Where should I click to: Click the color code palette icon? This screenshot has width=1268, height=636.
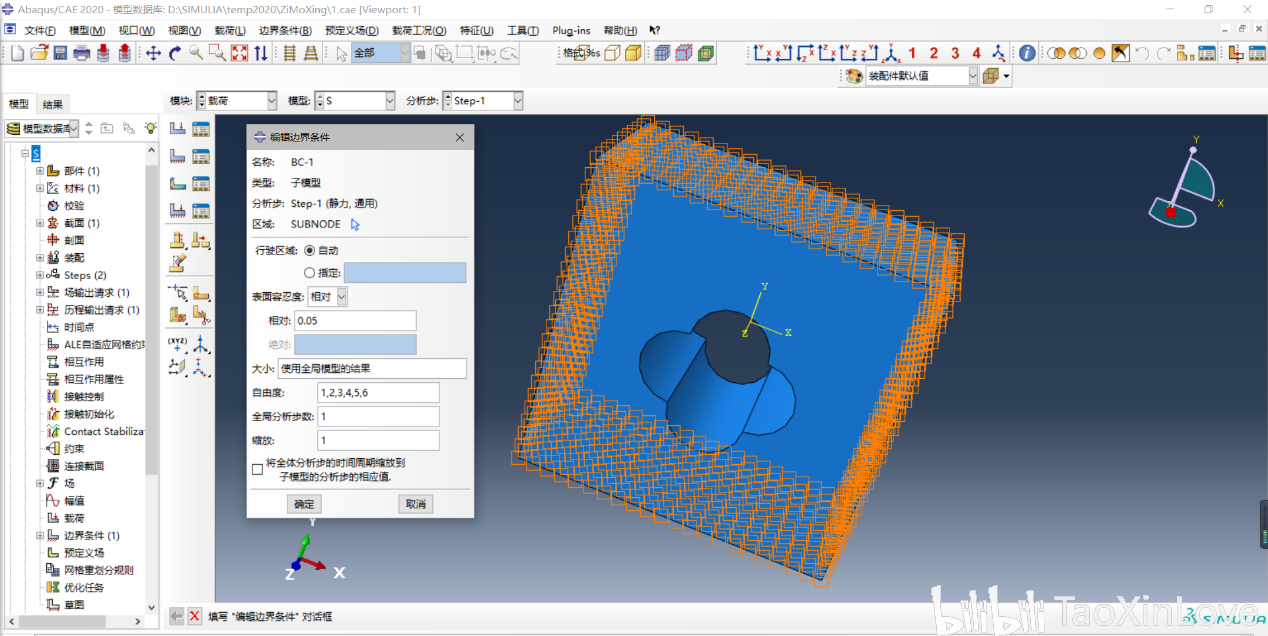(x=853, y=76)
